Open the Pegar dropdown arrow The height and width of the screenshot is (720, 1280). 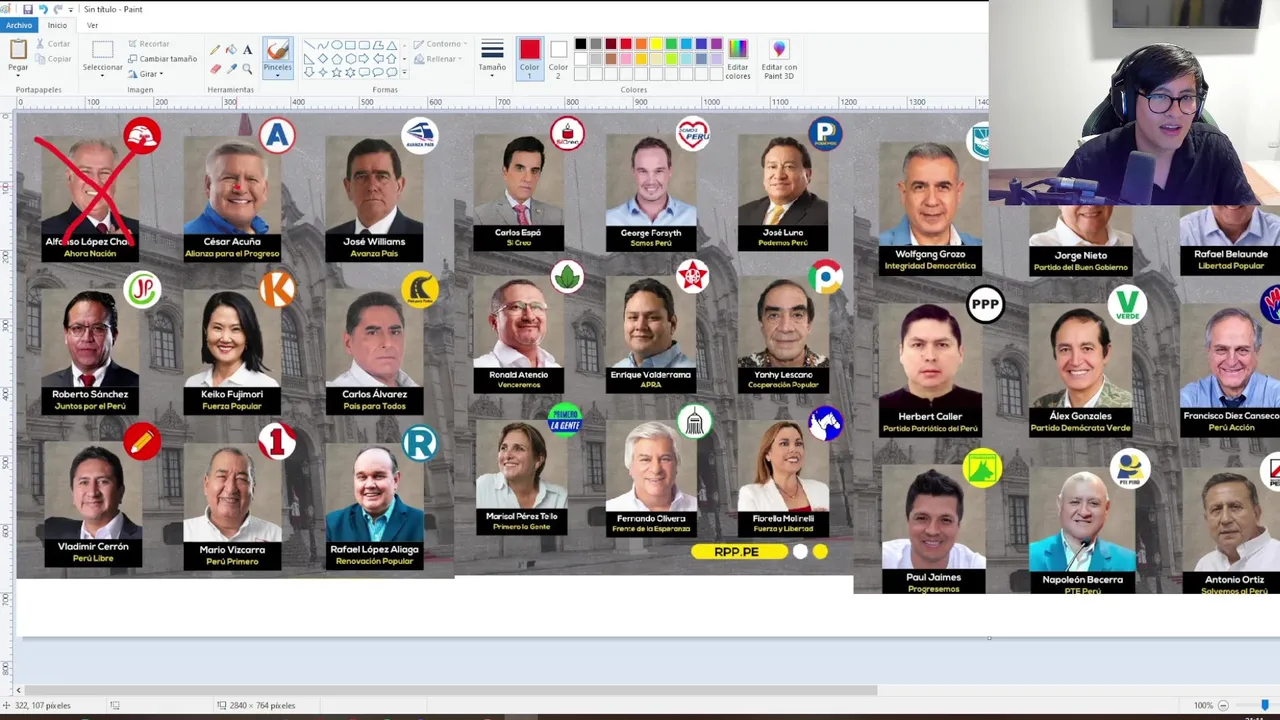click(x=18, y=75)
